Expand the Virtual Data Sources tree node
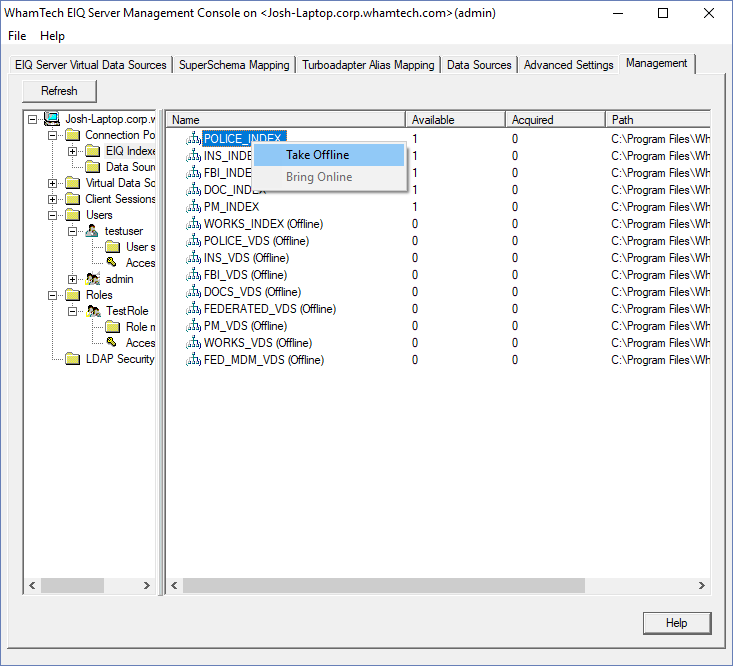 pos(53,183)
